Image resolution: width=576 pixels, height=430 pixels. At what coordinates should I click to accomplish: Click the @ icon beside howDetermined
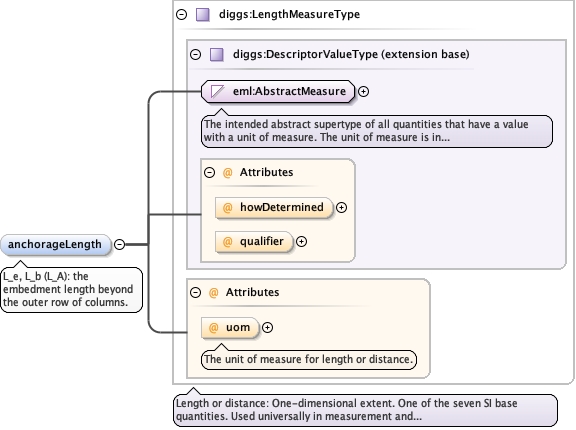[x=228, y=208]
